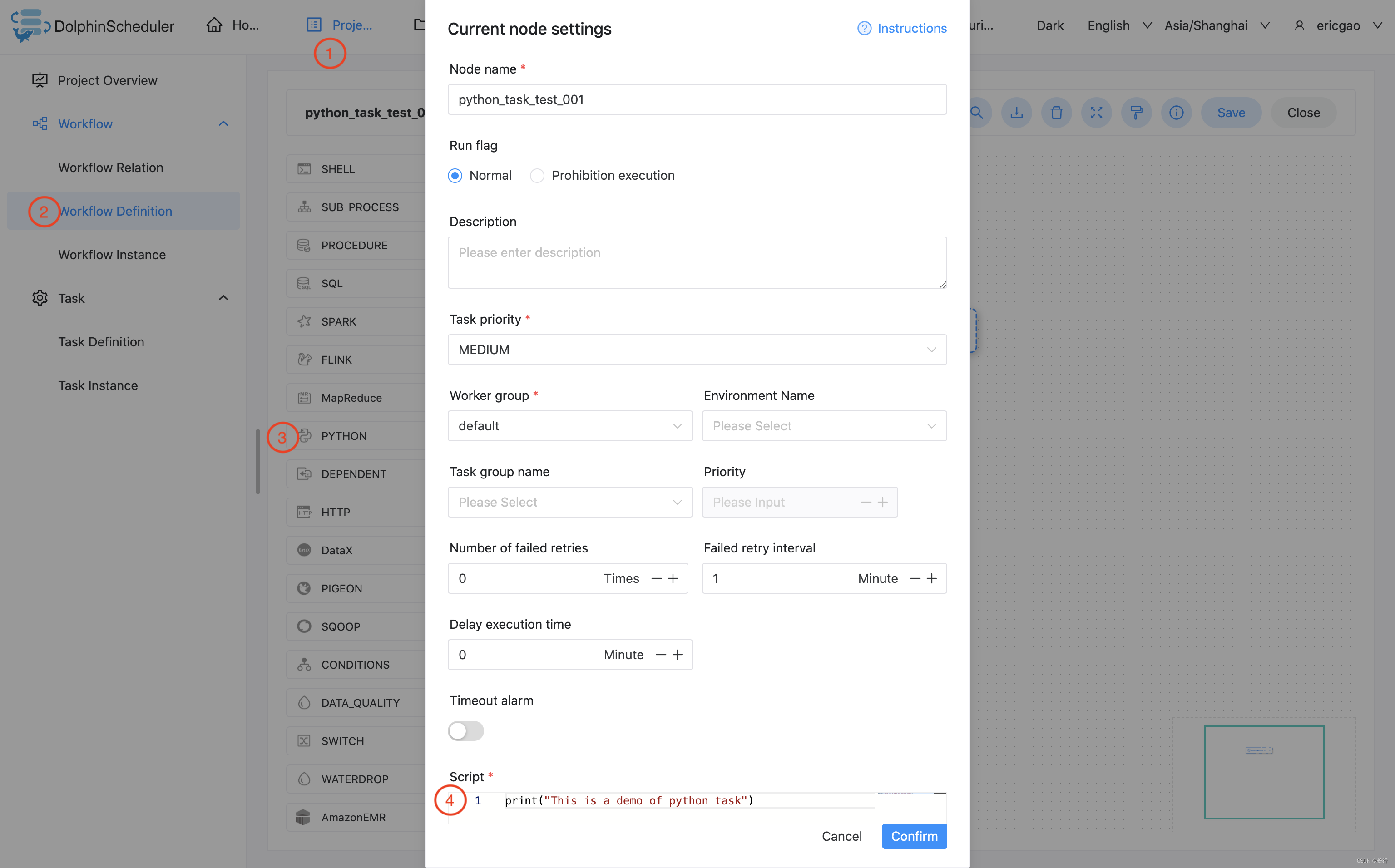Select Normal run flag radio button
Viewport: 1395px width, 868px height.
[456, 175]
